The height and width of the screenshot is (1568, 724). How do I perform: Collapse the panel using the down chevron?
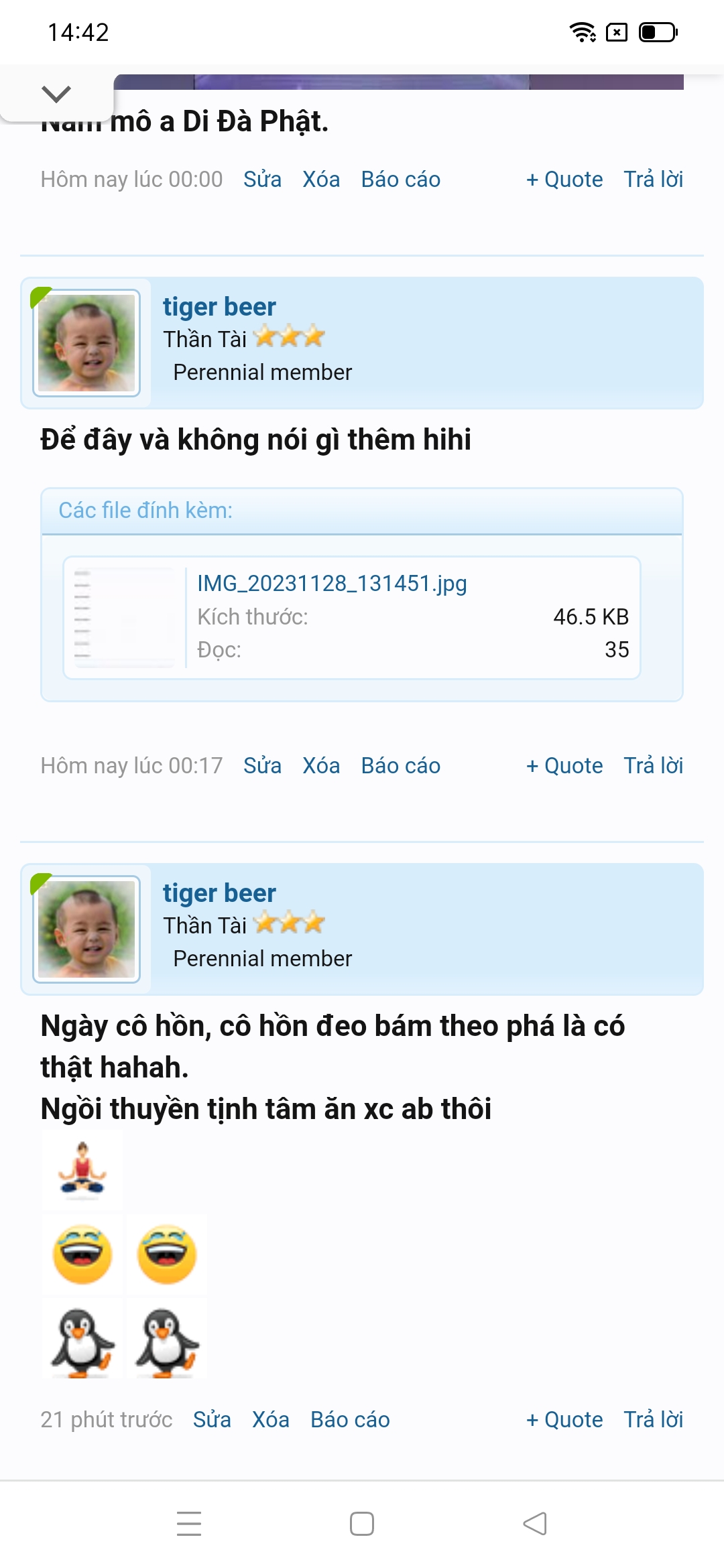(56, 94)
